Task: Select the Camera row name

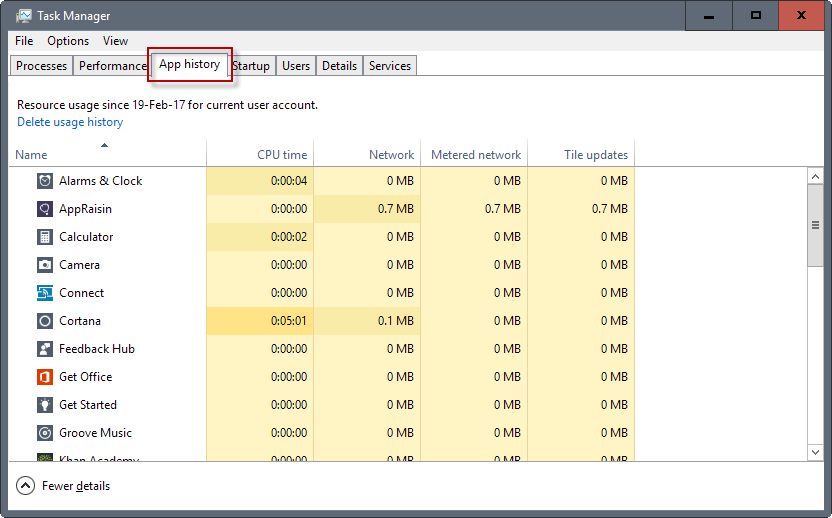Action: pyautogui.click(x=79, y=265)
